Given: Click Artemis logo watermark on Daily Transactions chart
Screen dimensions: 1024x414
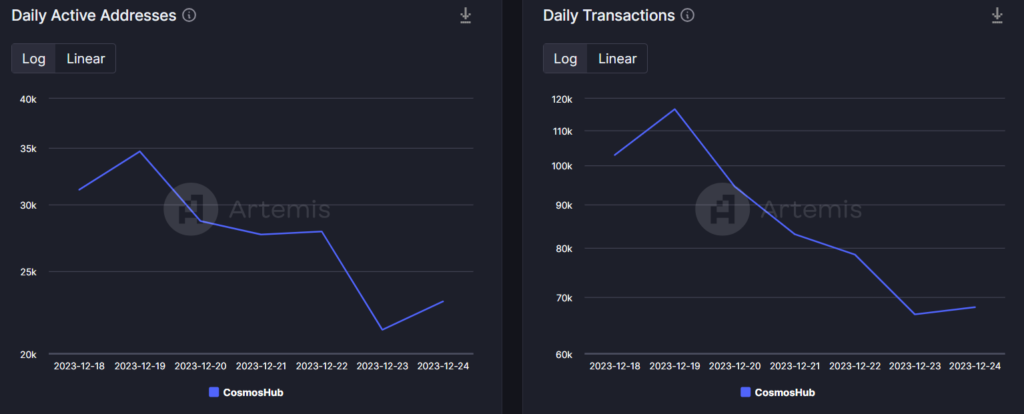Looking at the screenshot, I should coord(722,209).
